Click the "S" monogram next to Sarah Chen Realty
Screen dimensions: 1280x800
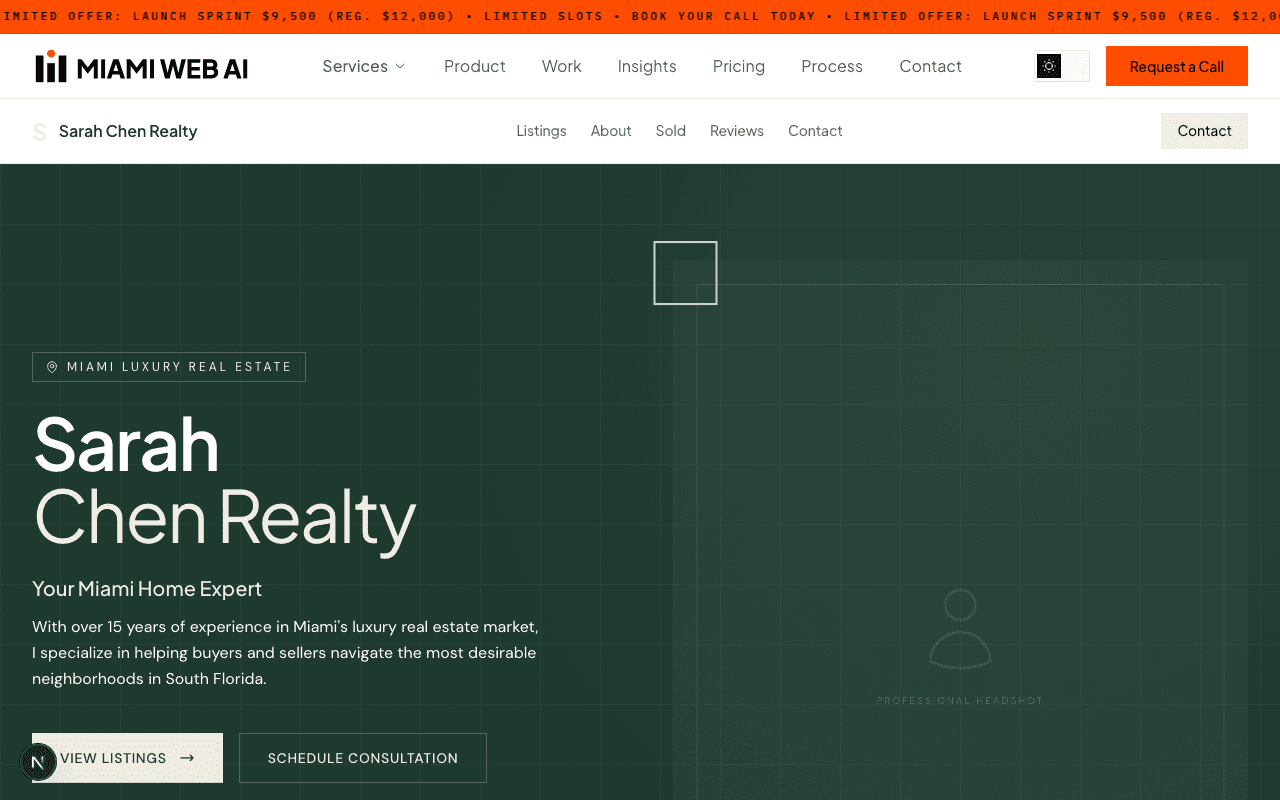click(40, 131)
